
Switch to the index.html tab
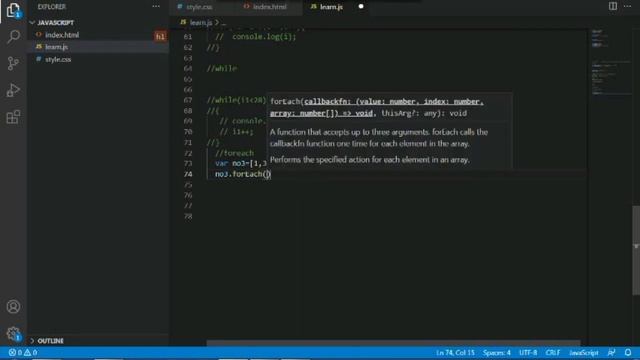coord(269,7)
